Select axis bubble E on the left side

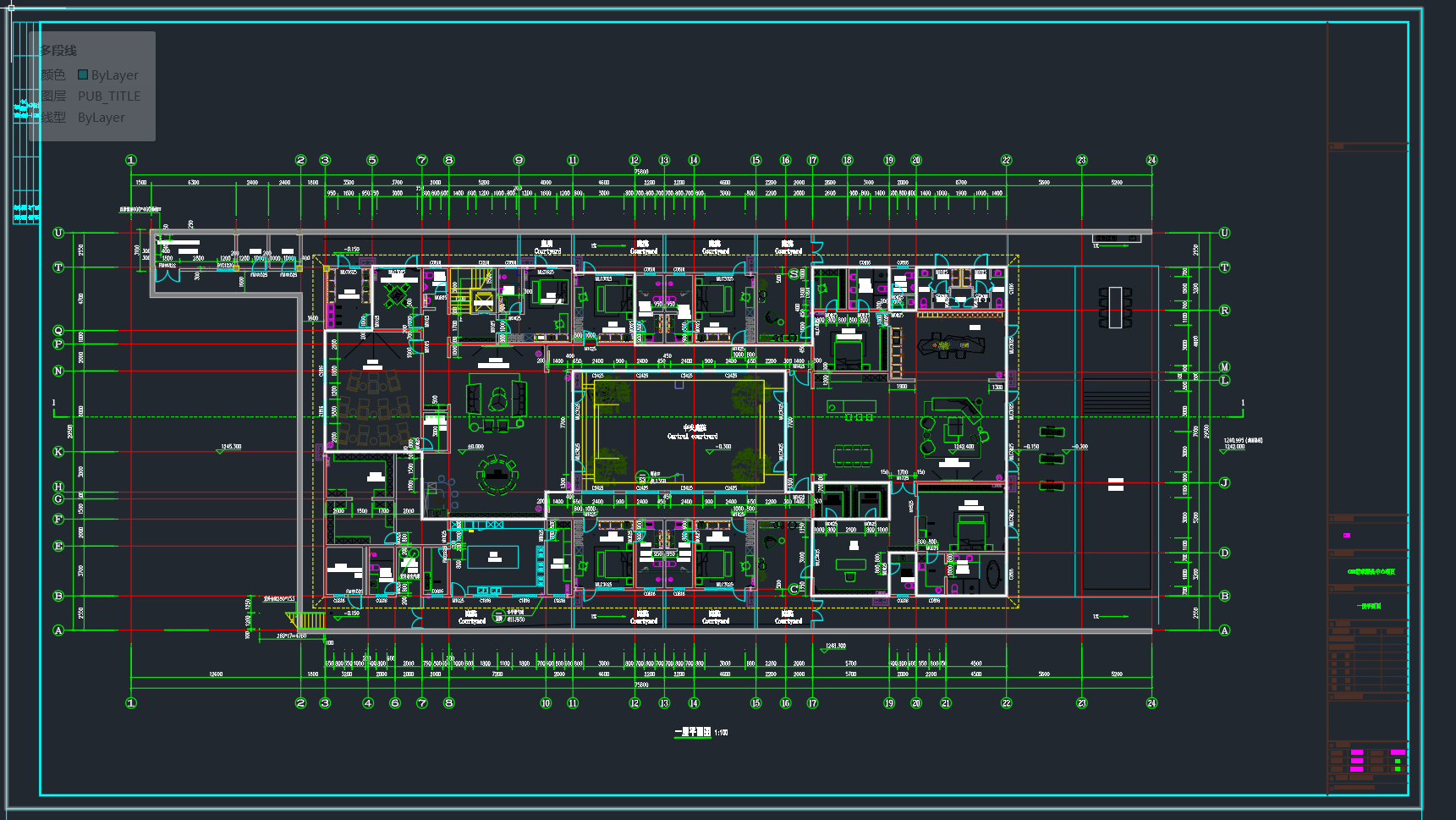click(x=58, y=546)
